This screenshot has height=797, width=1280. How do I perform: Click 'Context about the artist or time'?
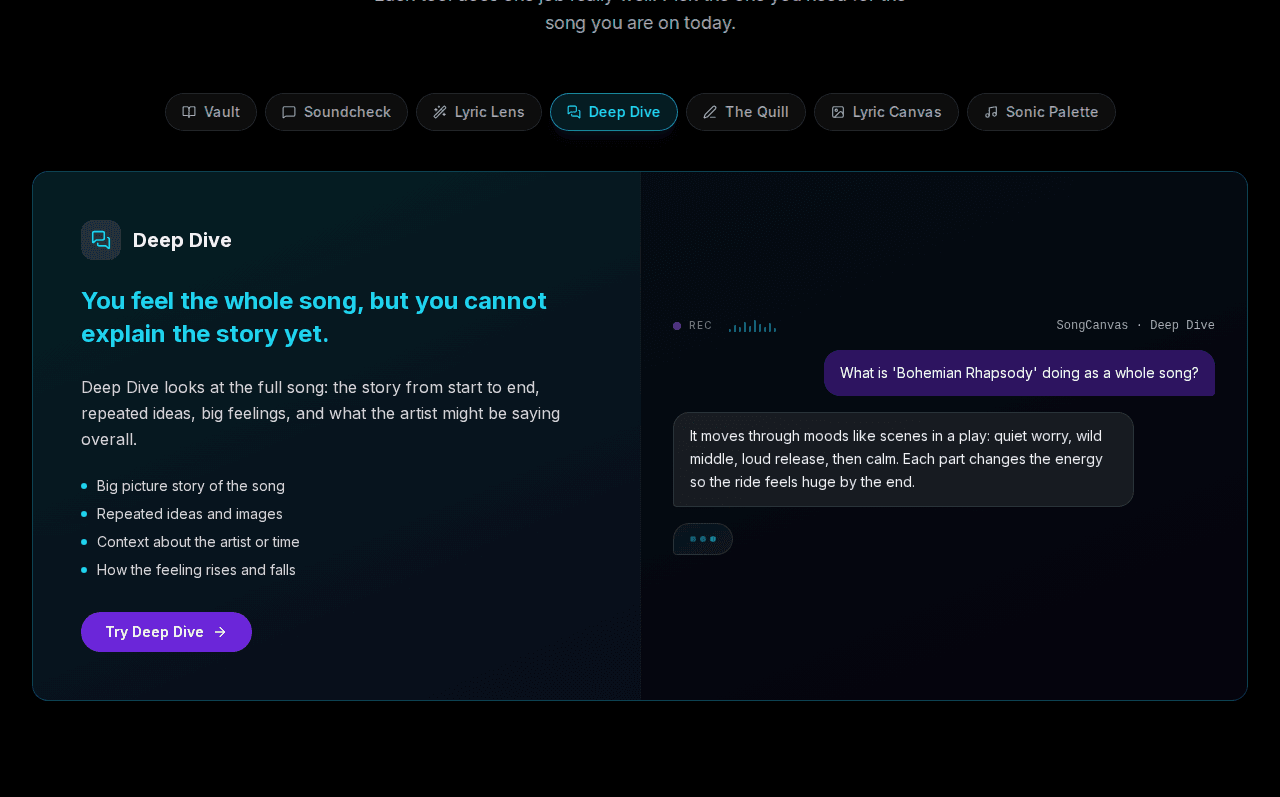(198, 542)
